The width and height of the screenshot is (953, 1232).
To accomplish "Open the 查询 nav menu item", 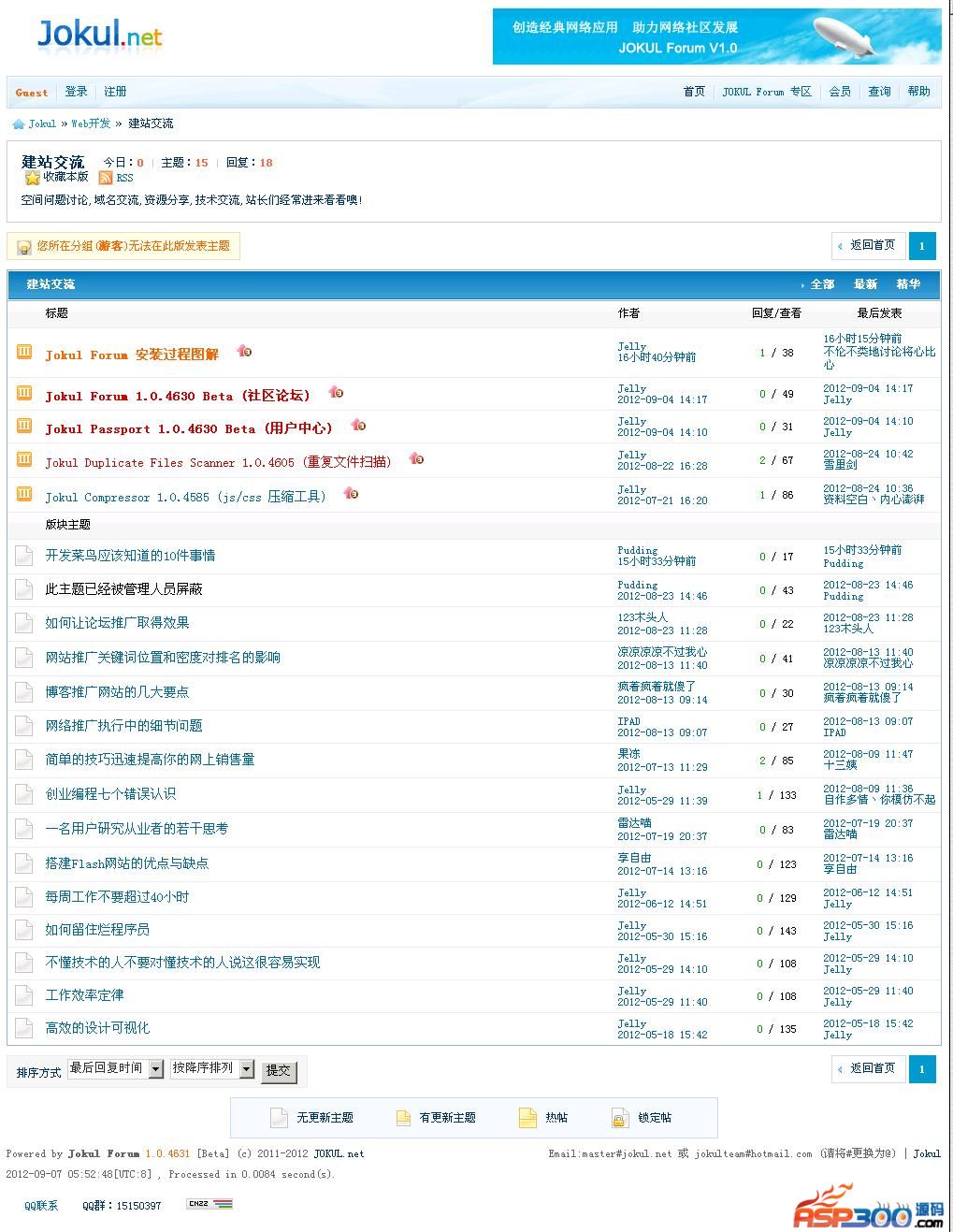I will point(879,92).
